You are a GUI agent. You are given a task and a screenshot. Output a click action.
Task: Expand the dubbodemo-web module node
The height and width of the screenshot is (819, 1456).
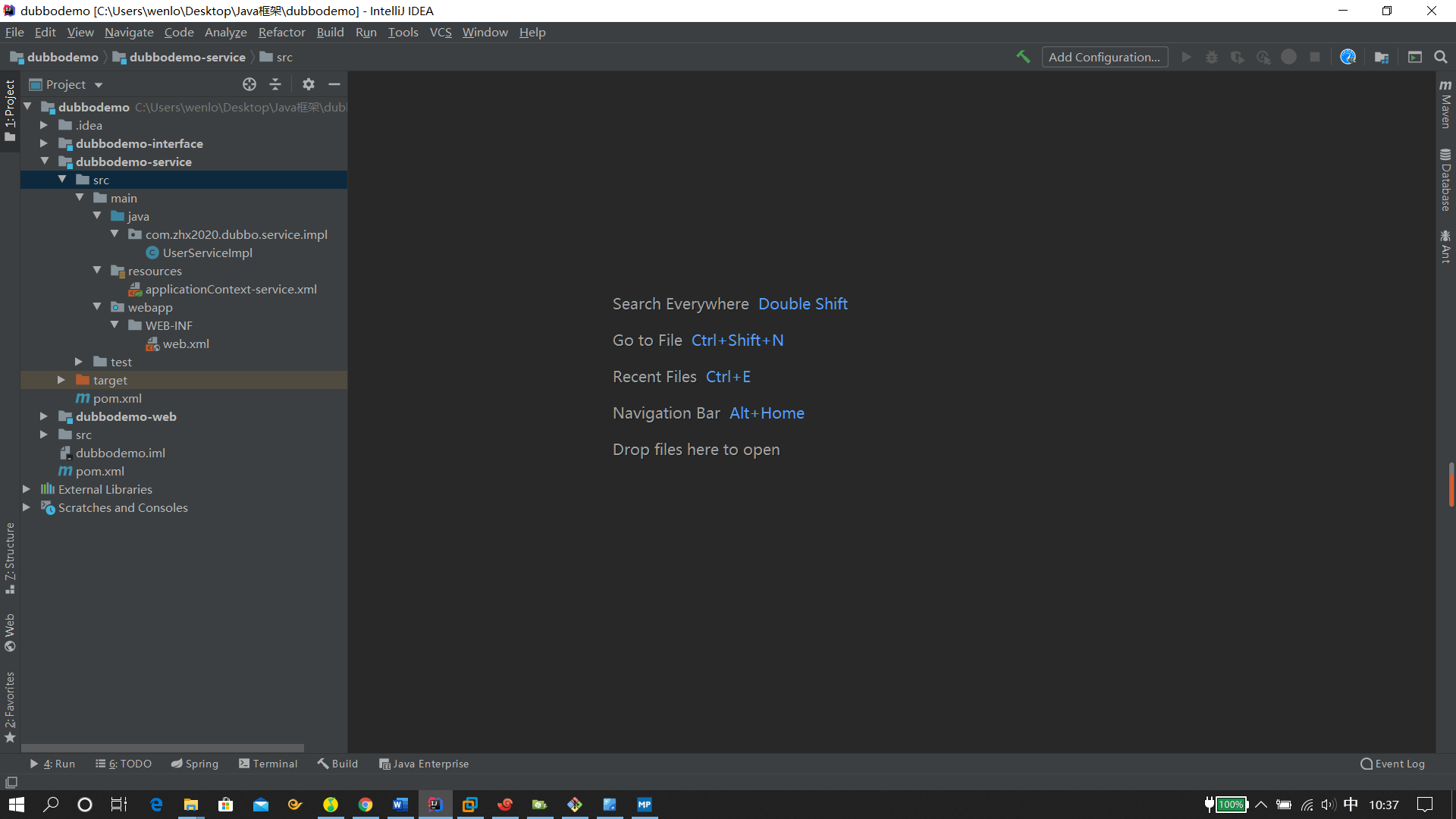coord(44,416)
